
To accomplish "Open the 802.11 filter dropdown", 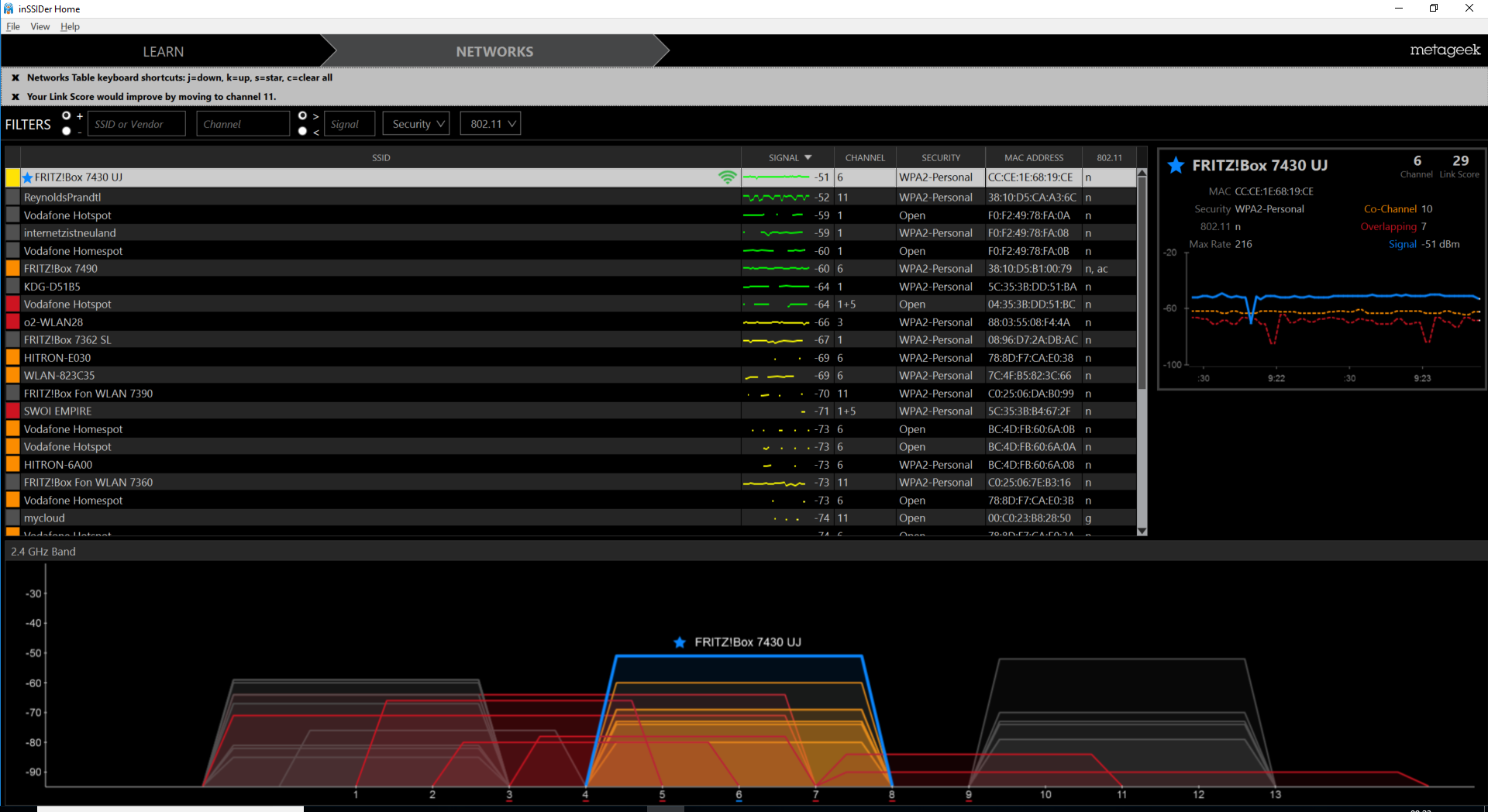I will click(x=491, y=124).
